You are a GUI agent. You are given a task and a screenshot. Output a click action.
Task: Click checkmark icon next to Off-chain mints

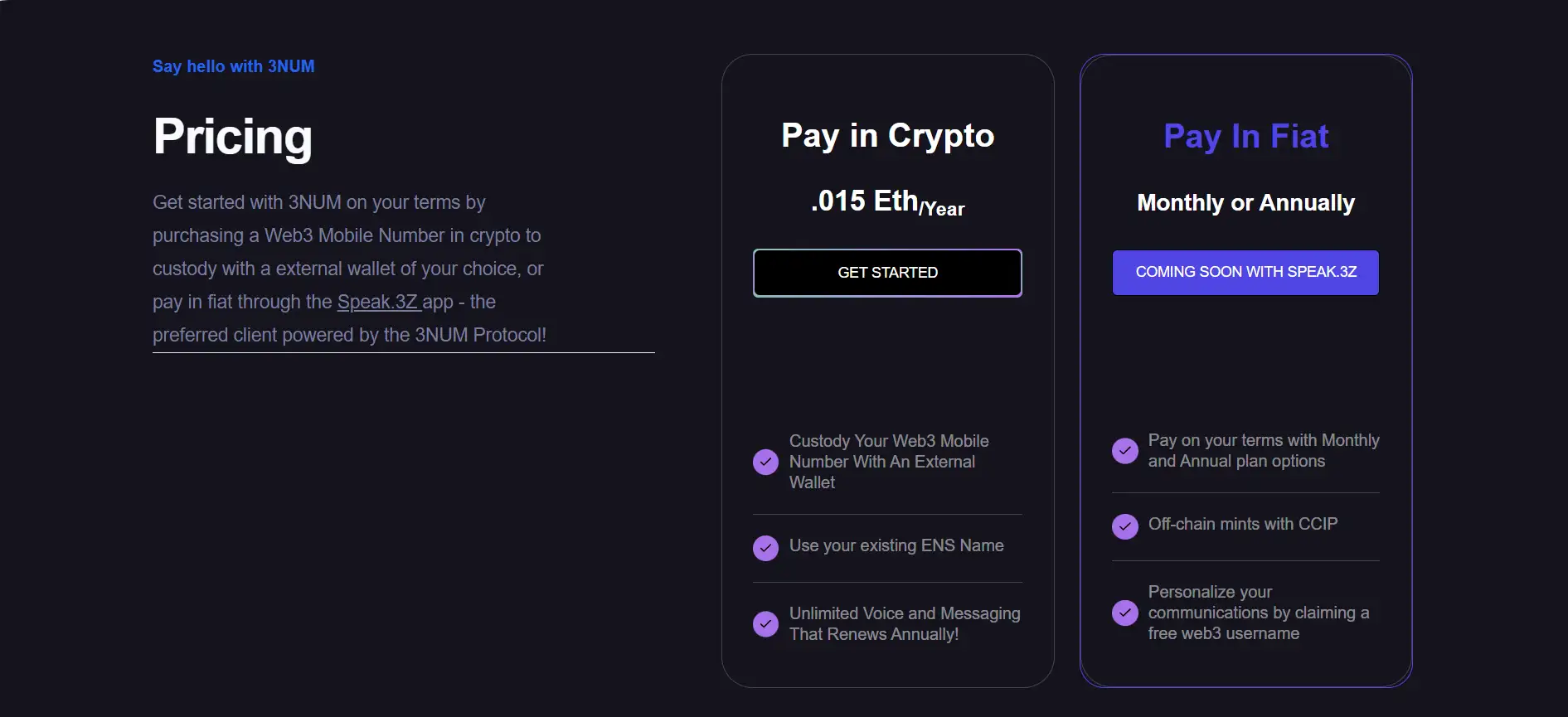(1124, 526)
